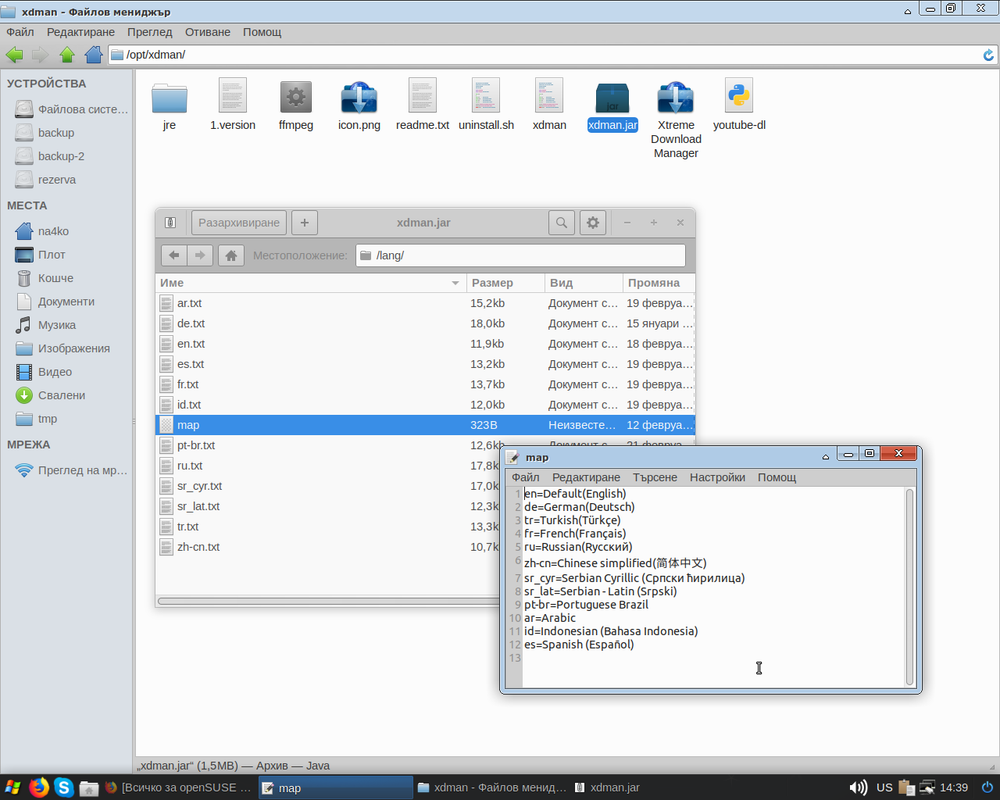Open Firefox from the taskbar
The image size is (1000, 800).
(x=39, y=788)
